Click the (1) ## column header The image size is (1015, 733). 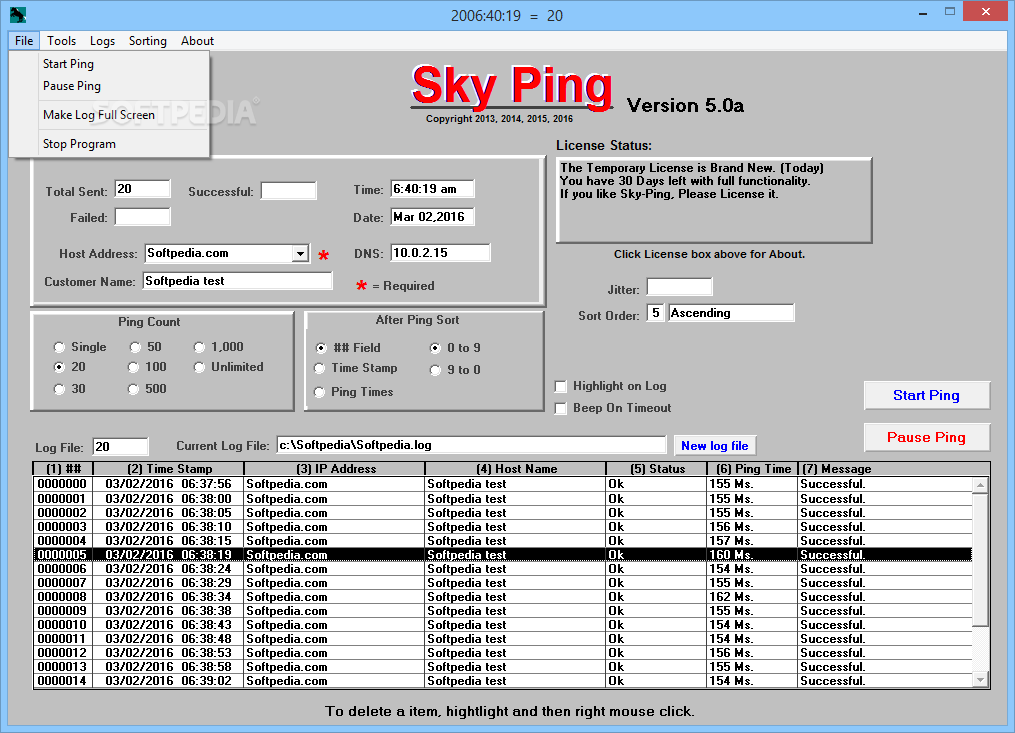[63, 469]
